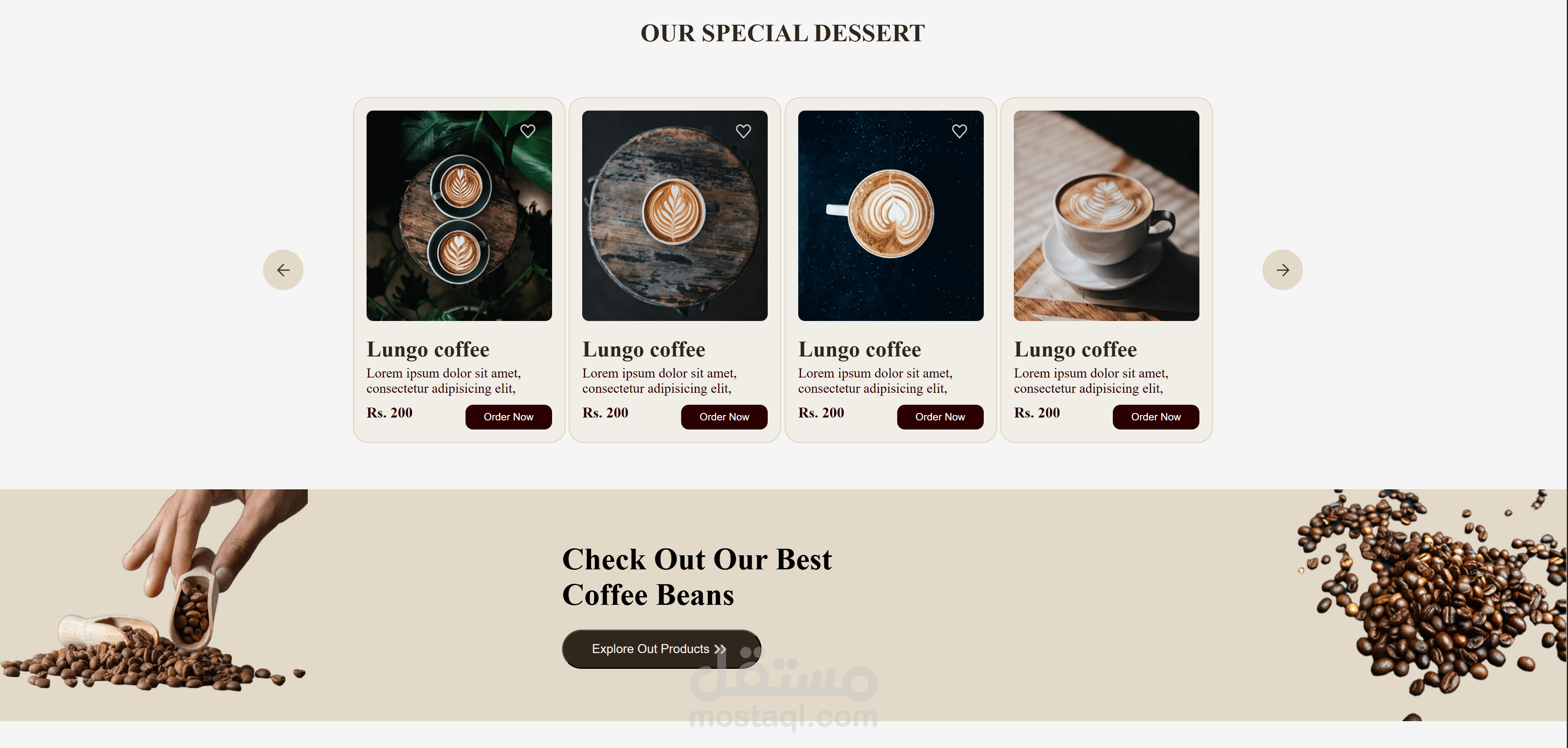This screenshot has height=748, width=1568.
Task: Open the white cup and saucer image
Action: tap(1106, 216)
